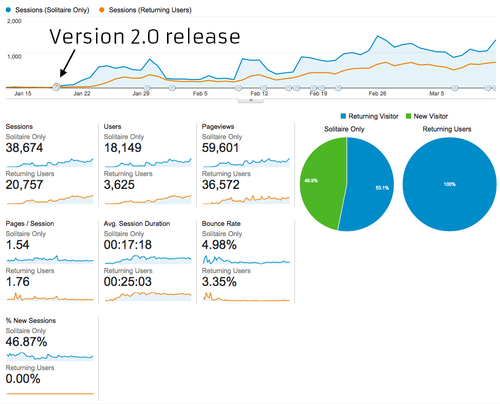
Task: Click the blue sparkline under Users 18,149
Action: point(148,163)
